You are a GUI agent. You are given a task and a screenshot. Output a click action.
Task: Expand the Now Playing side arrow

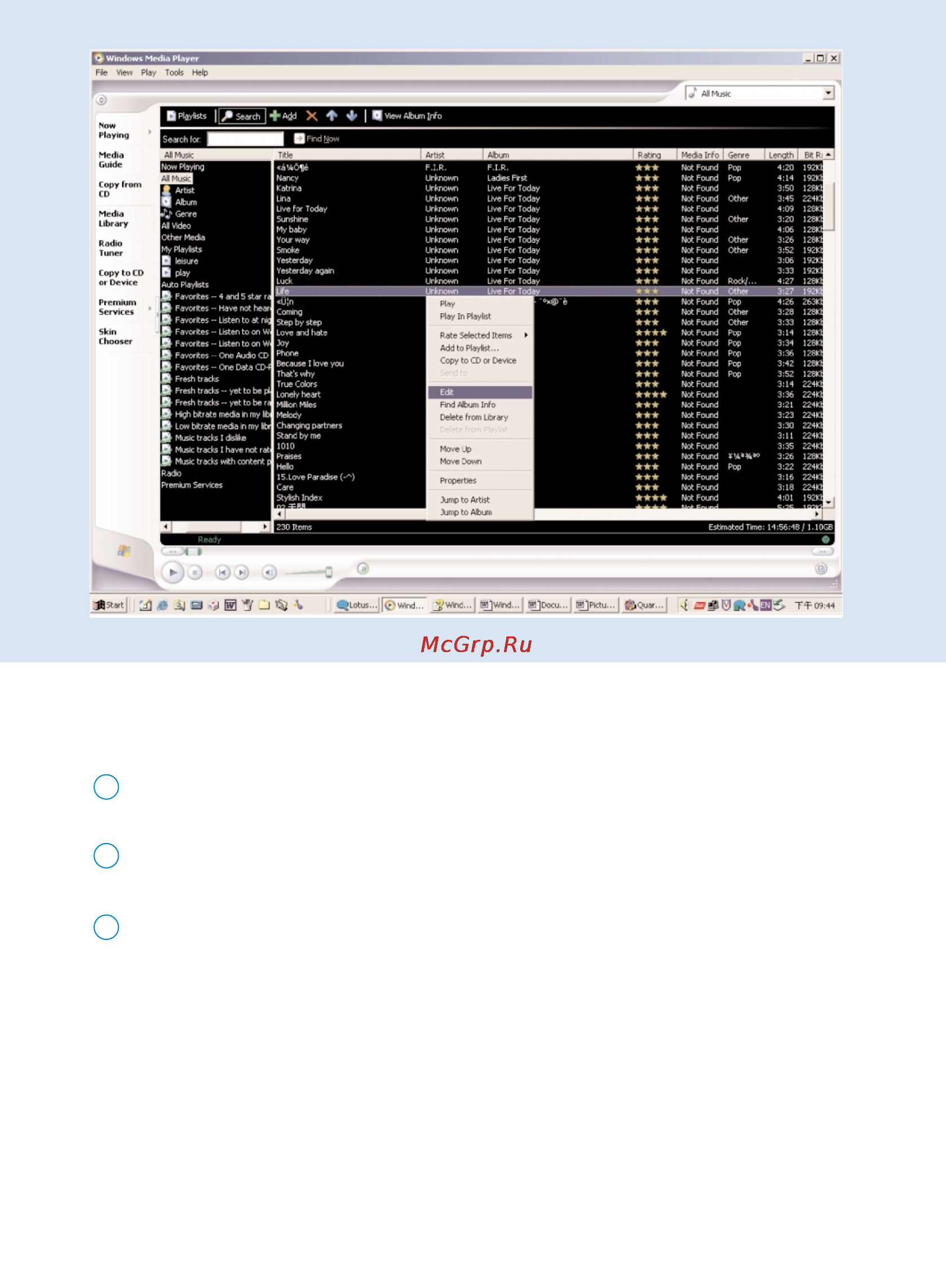coord(150,131)
